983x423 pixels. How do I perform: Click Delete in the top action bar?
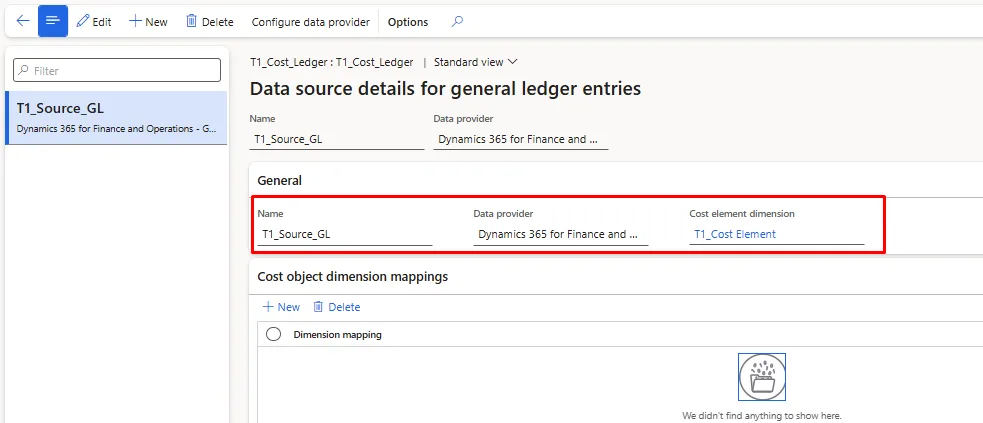point(210,21)
